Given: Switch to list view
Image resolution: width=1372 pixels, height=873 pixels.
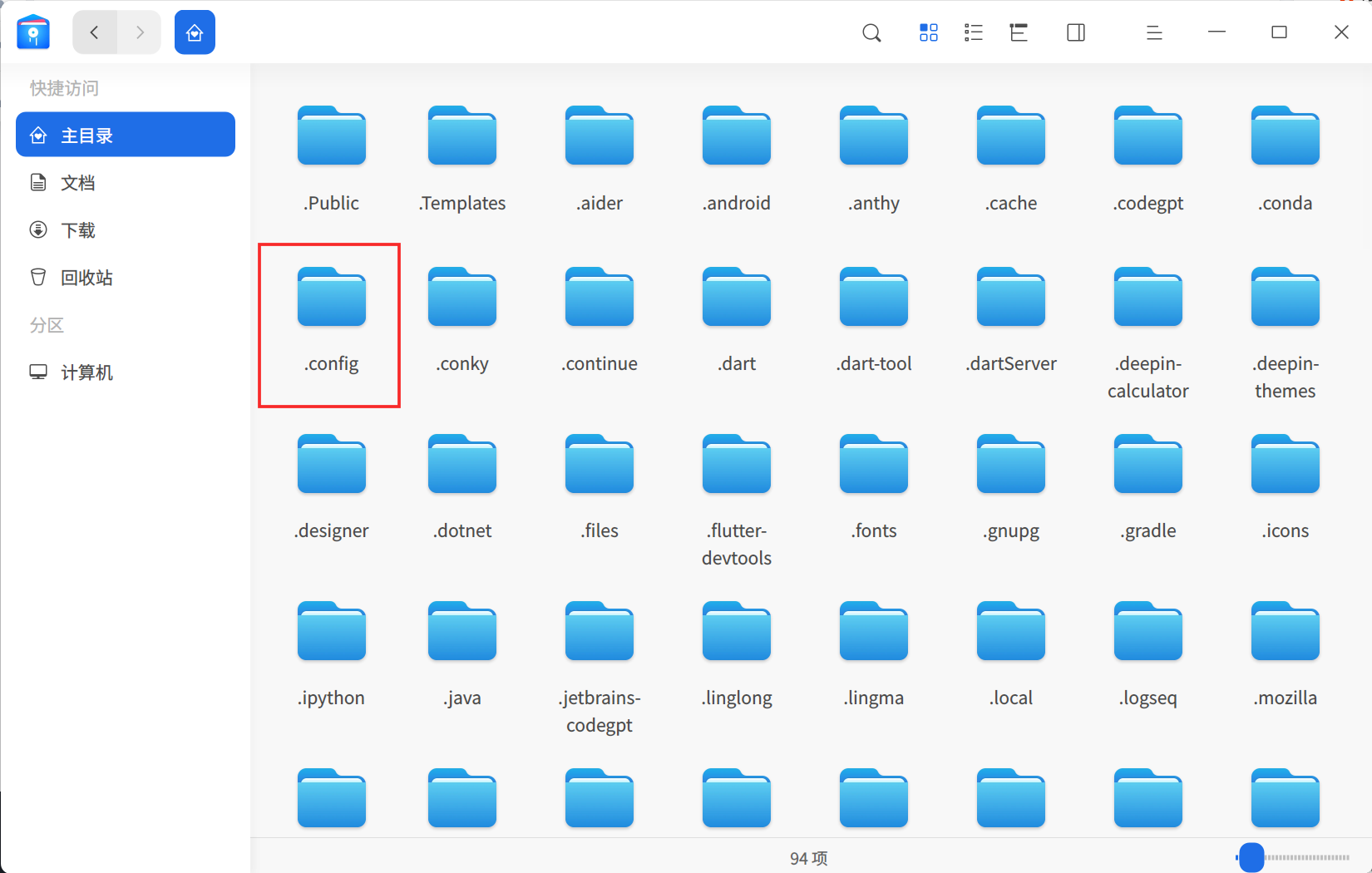Looking at the screenshot, I should coord(974,32).
